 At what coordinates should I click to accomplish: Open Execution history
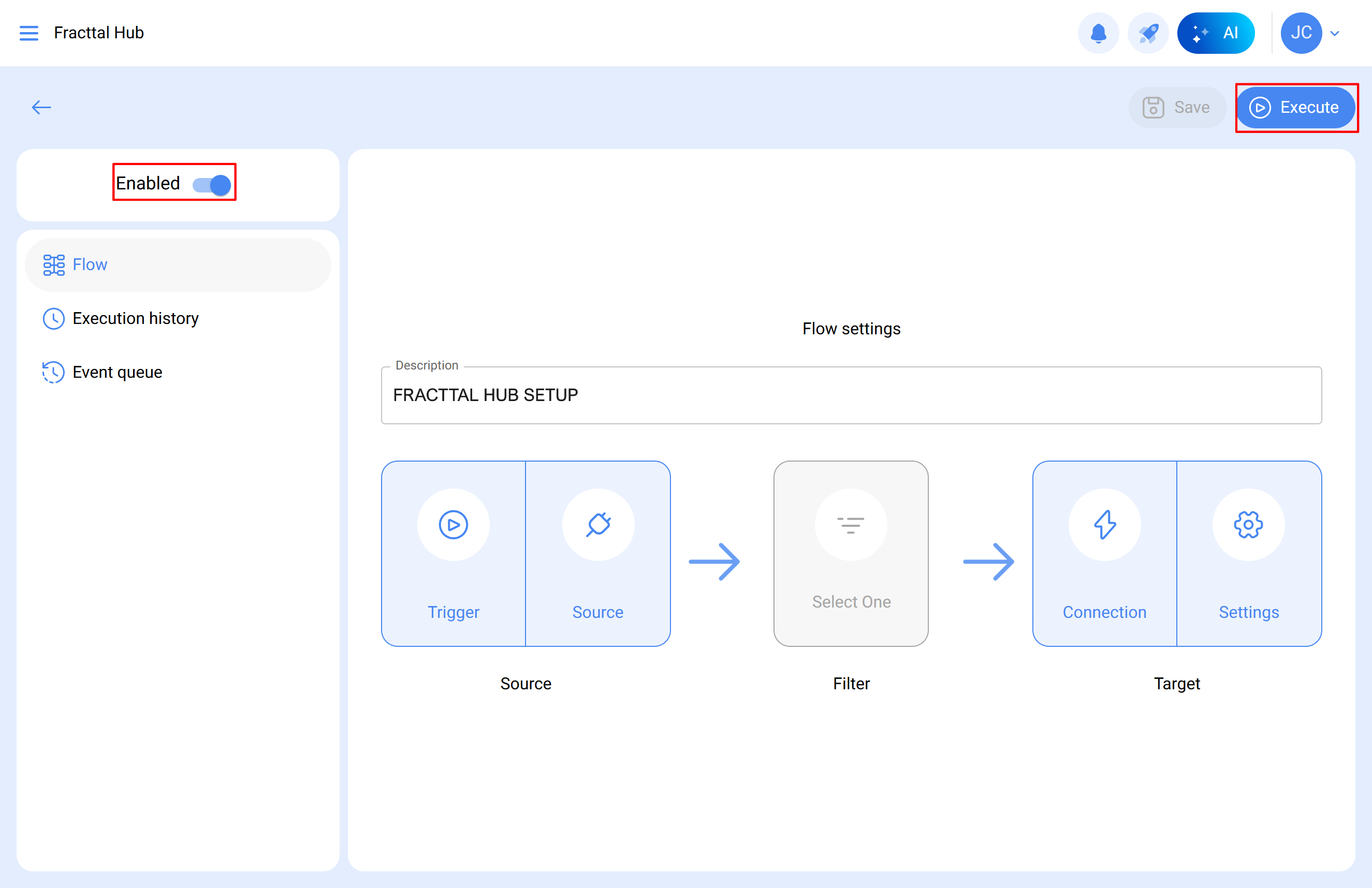tap(136, 318)
